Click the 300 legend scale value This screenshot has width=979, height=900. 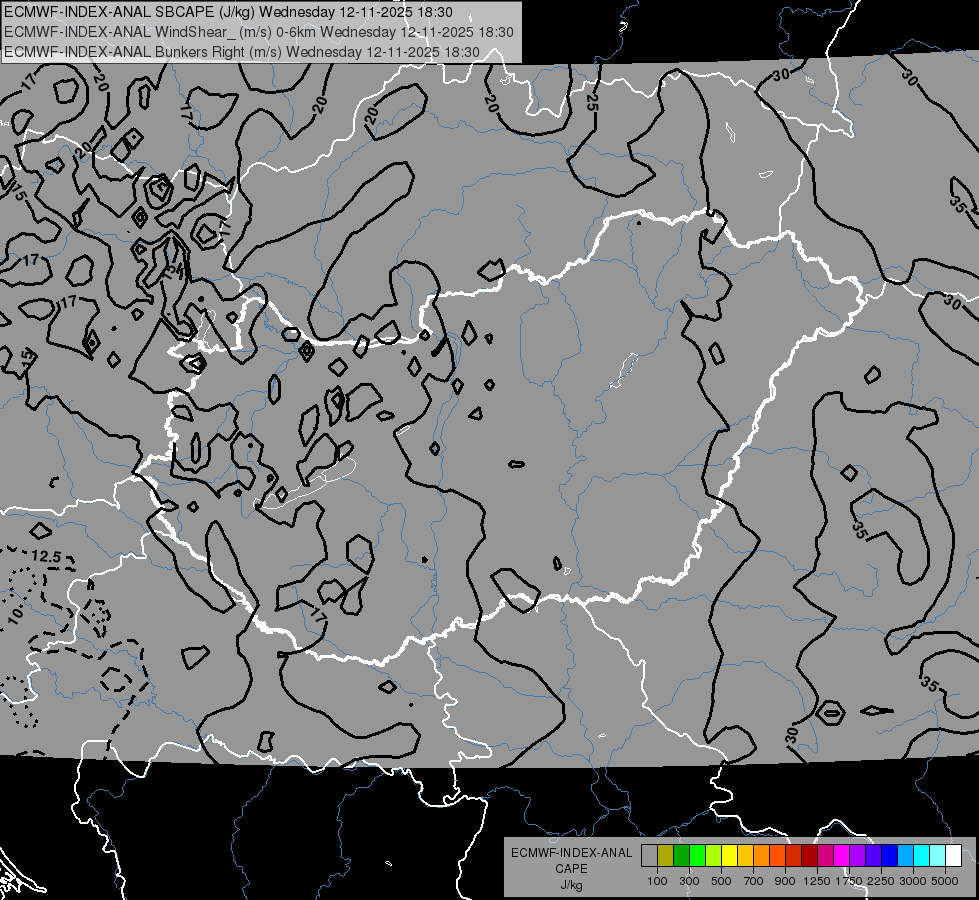click(689, 881)
